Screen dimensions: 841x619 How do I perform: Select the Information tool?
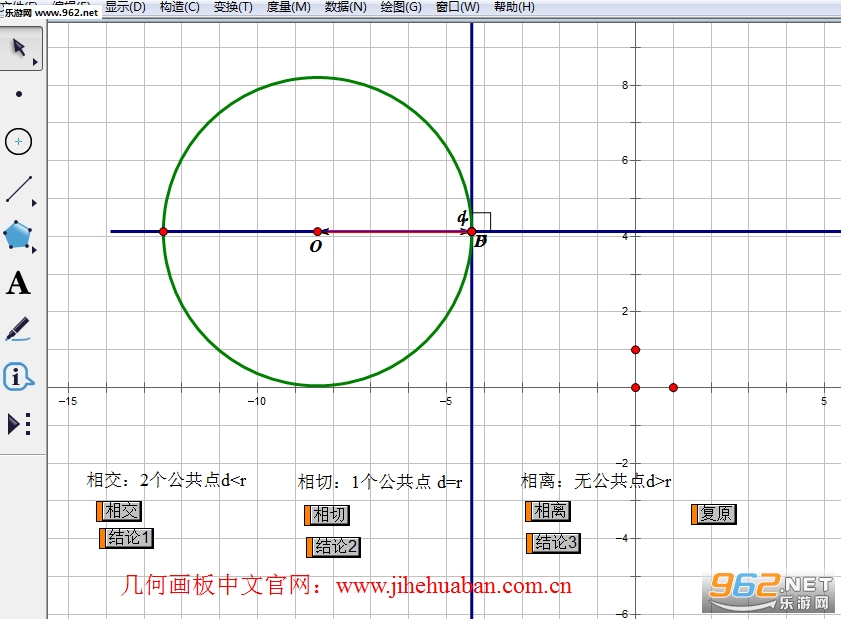18,377
